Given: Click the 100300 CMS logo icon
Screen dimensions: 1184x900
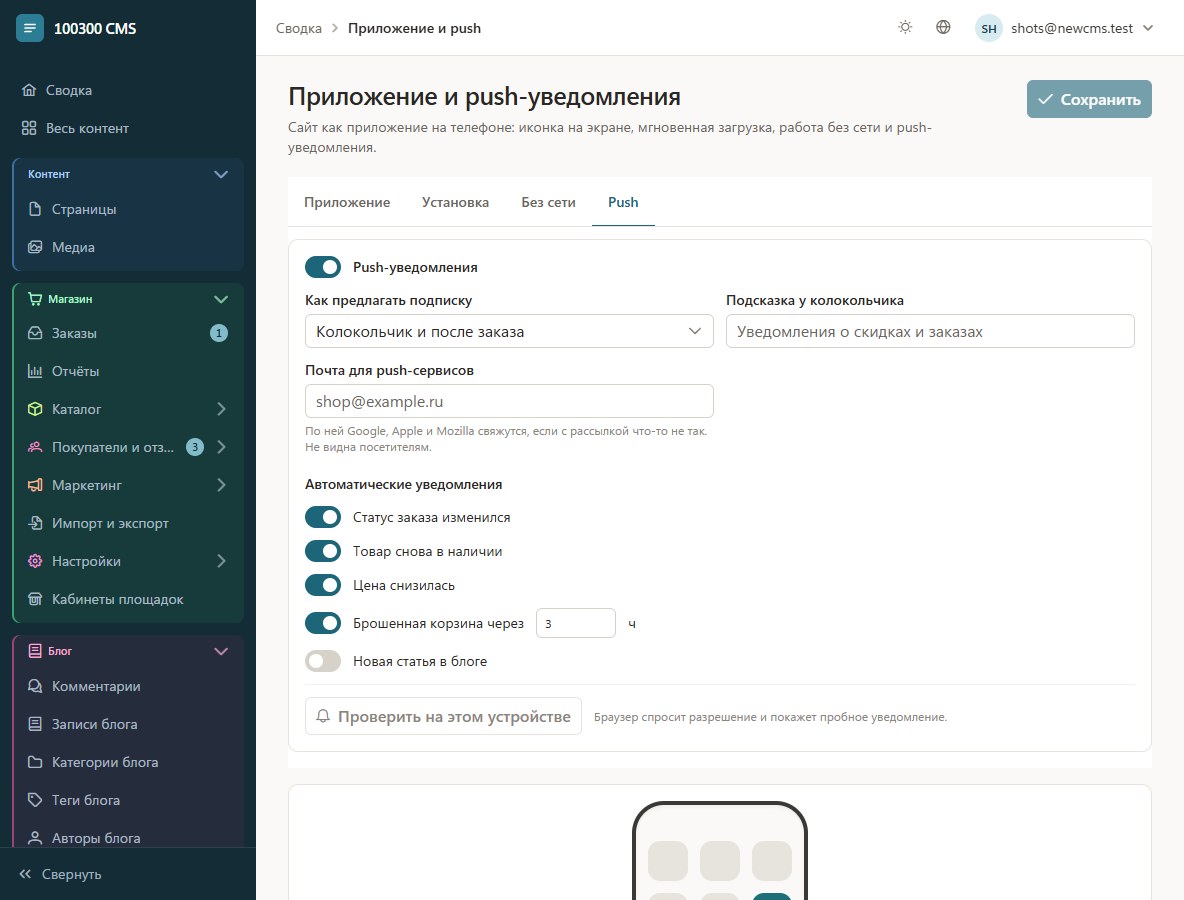Looking at the screenshot, I should pyautogui.click(x=29, y=28).
